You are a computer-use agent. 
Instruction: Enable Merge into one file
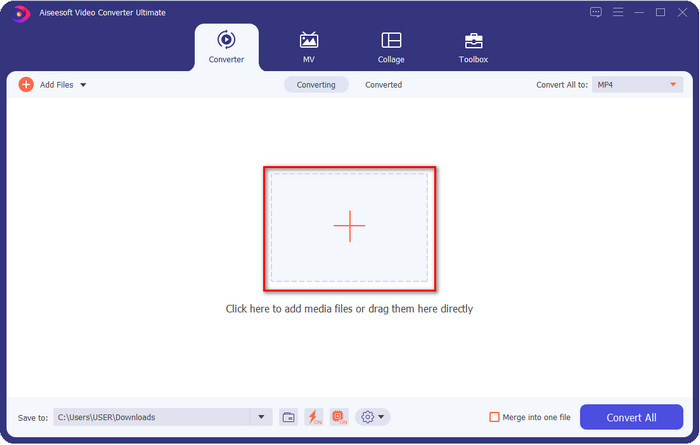494,417
